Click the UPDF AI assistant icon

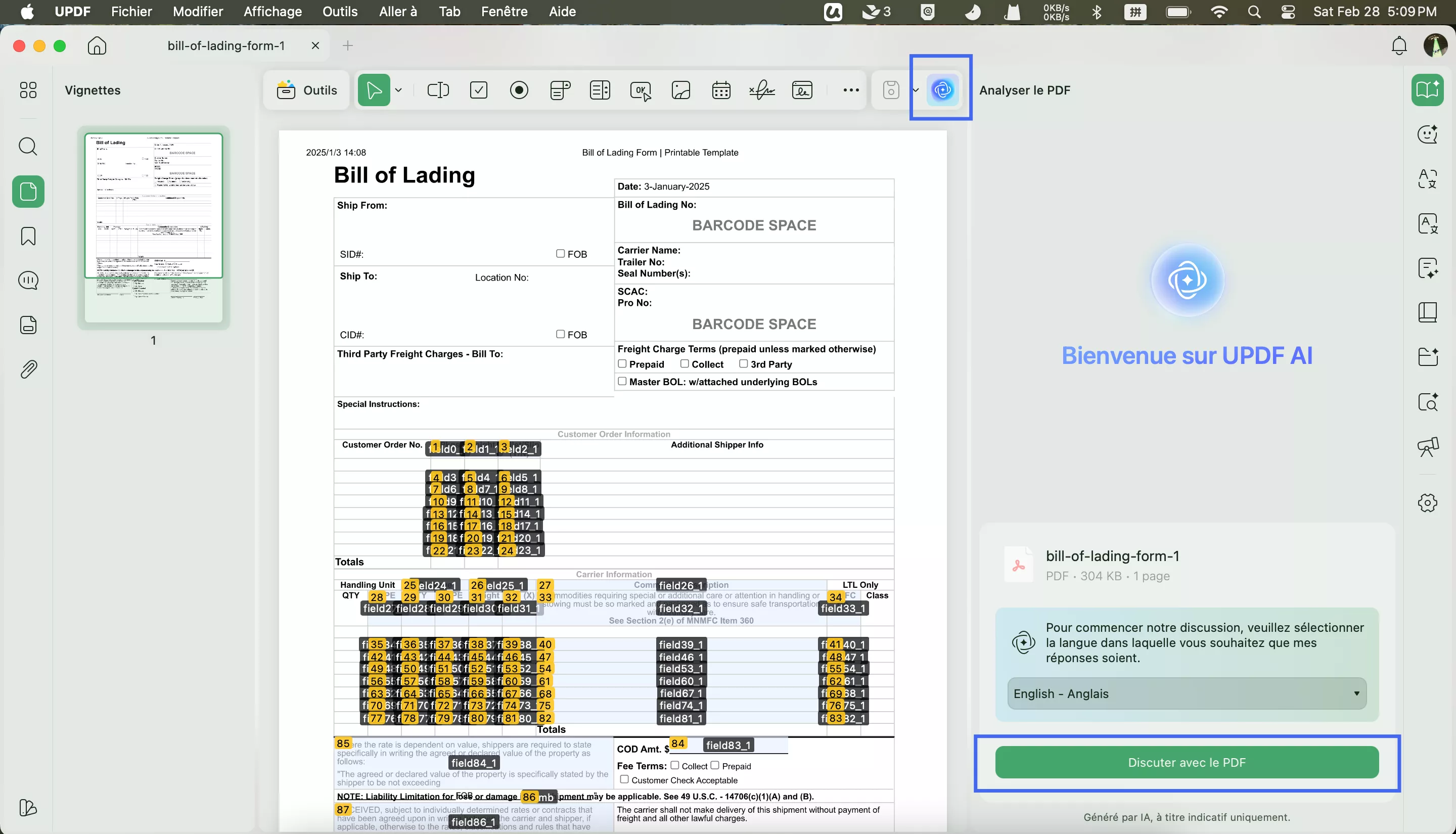pos(942,90)
